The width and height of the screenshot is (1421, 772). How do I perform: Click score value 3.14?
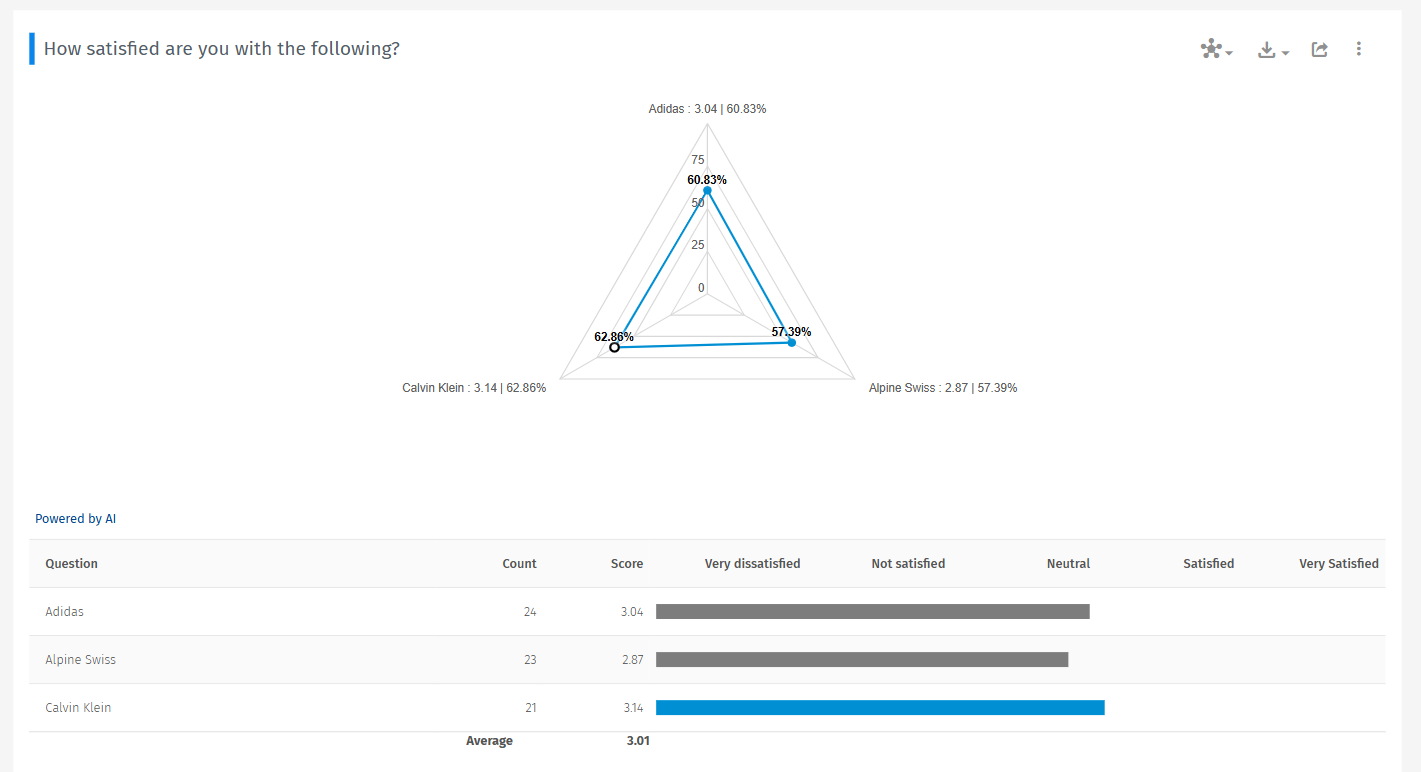[632, 707]
